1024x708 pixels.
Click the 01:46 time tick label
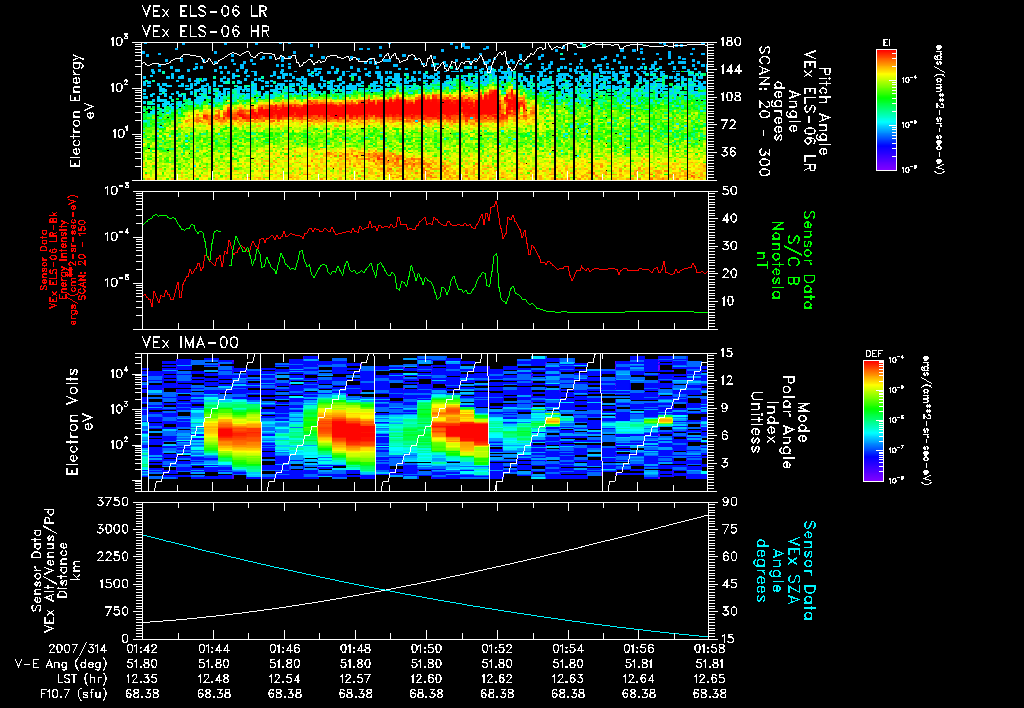point(284,649)
